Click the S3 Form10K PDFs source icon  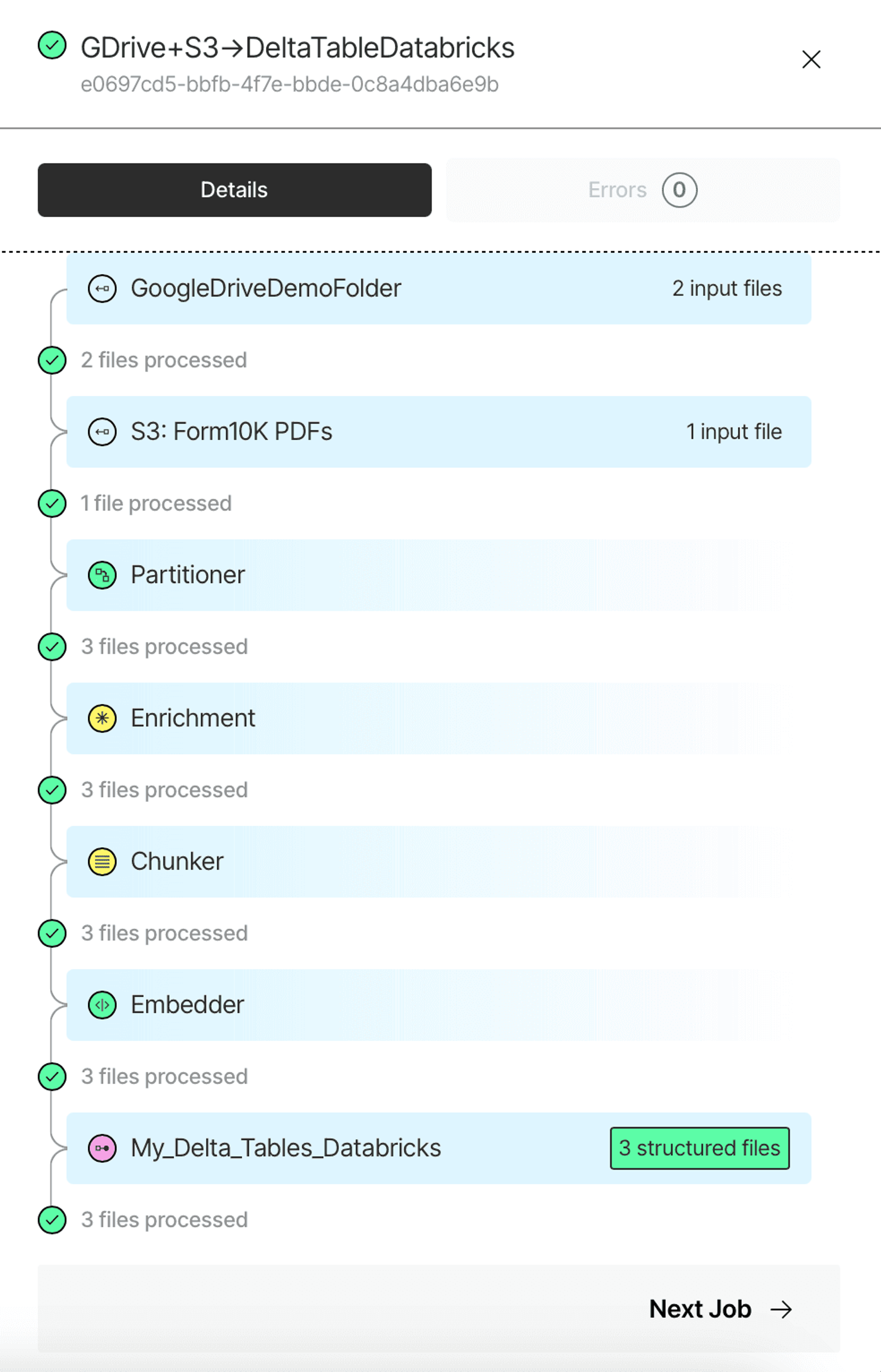tap(102, 432)
